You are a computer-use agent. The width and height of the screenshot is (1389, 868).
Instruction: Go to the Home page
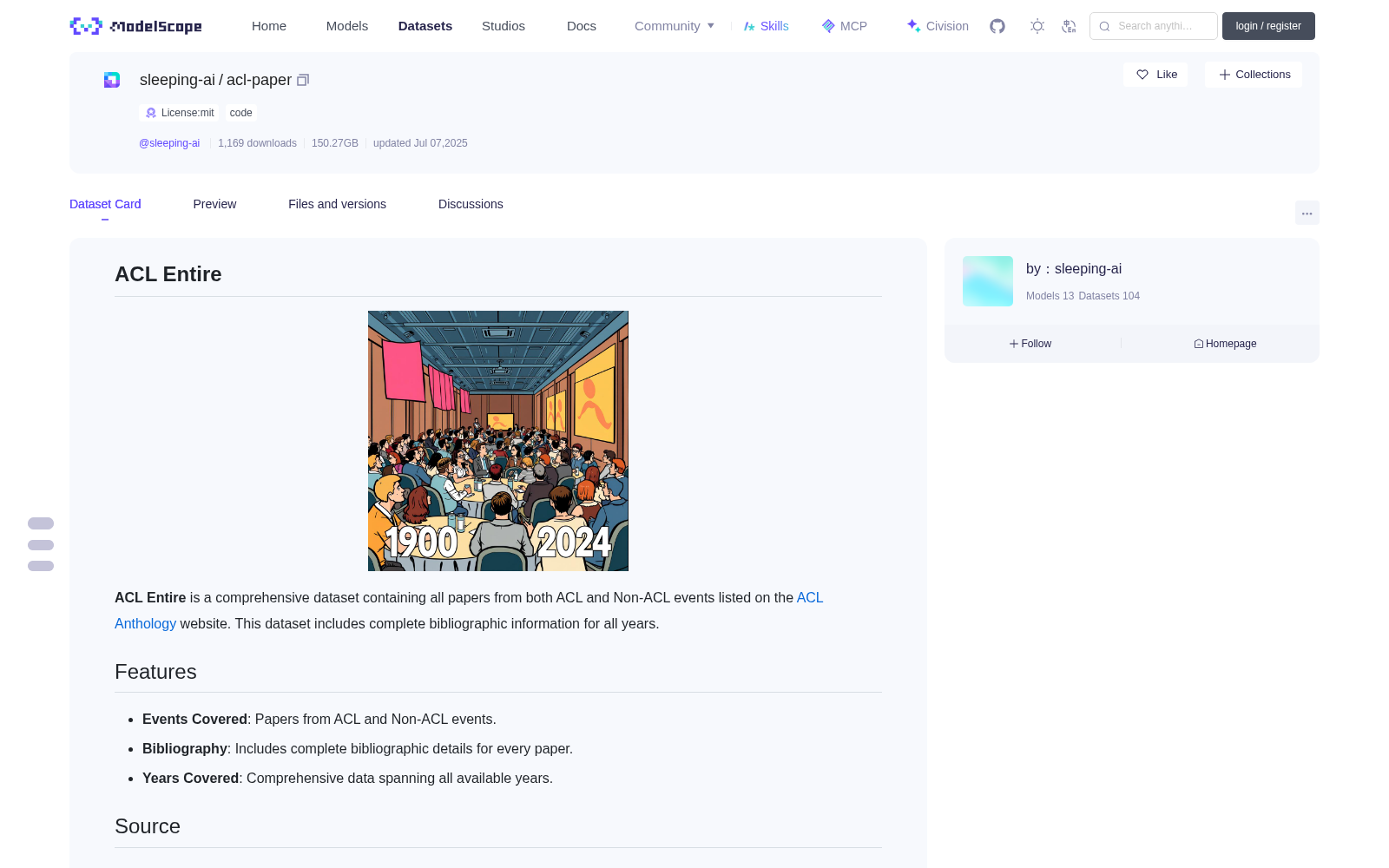[x=269, y=26]
